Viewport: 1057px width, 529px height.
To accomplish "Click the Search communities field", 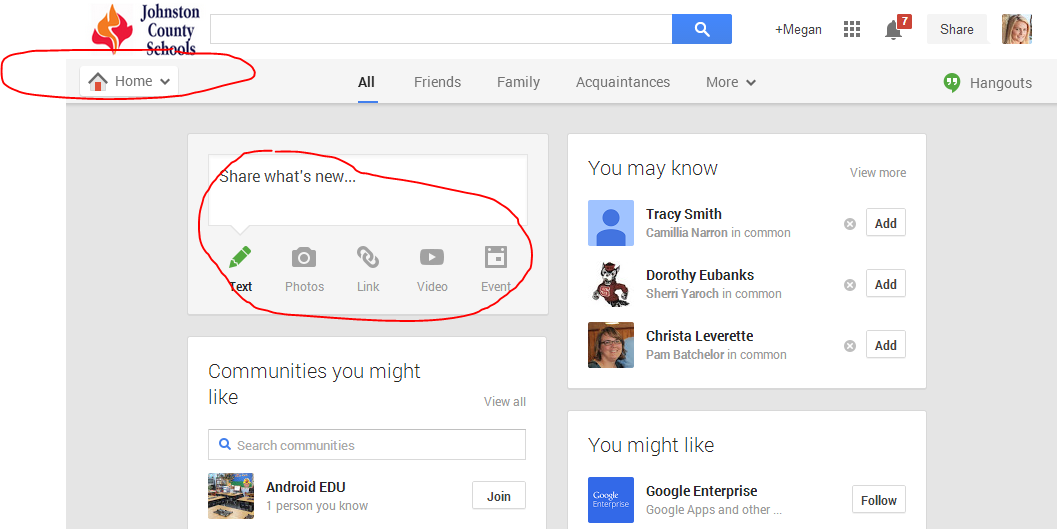I will (x=367, y=445).
